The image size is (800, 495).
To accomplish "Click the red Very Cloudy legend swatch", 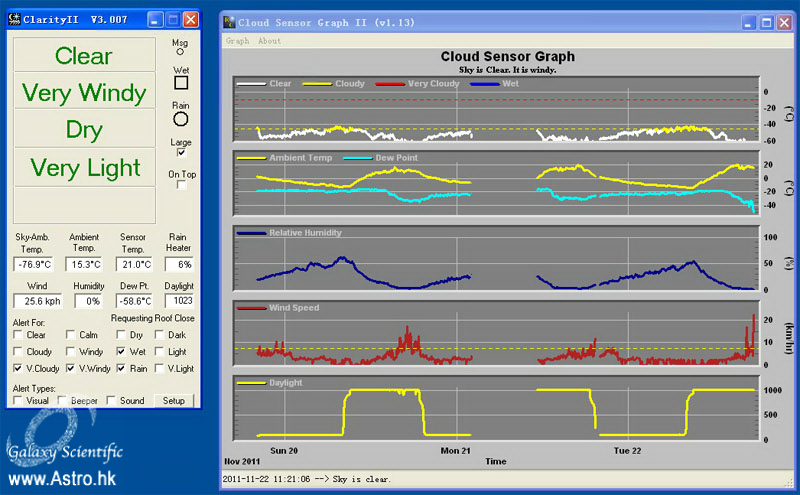I will point(390,84).
